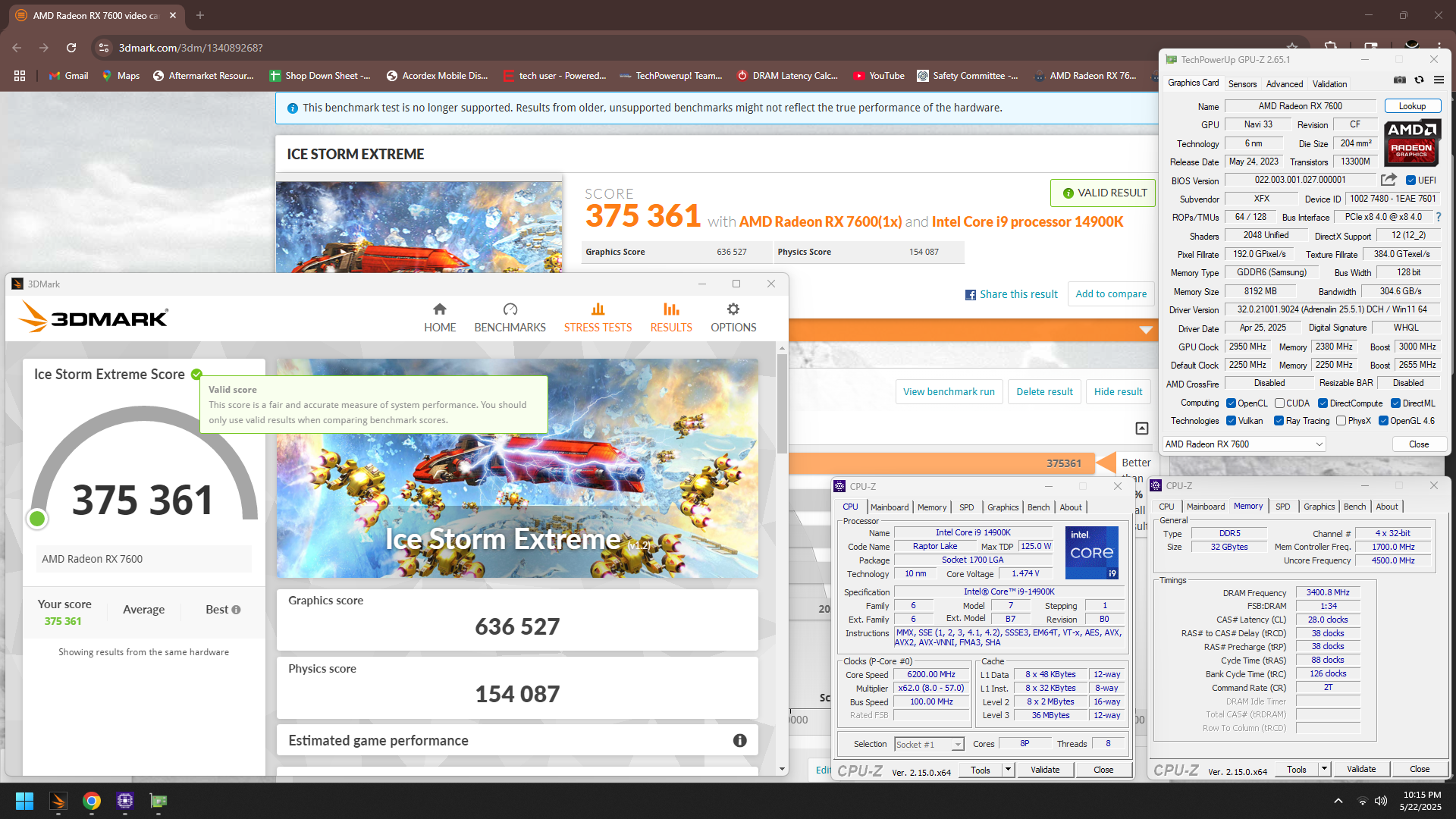Open Chrome from the taskbar
The height and width of the screenshot is (819, 1456).
(x=92, y=801)
